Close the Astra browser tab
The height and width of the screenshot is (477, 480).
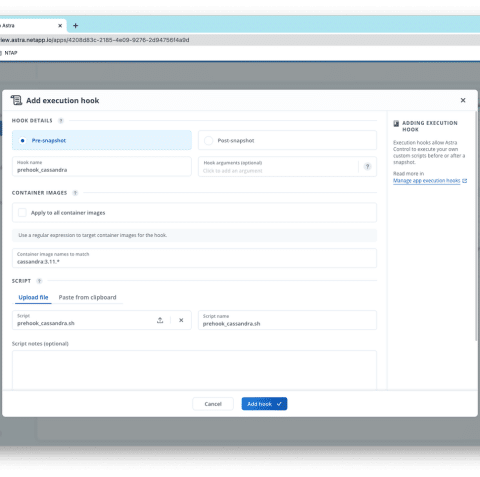click(60, 26)
